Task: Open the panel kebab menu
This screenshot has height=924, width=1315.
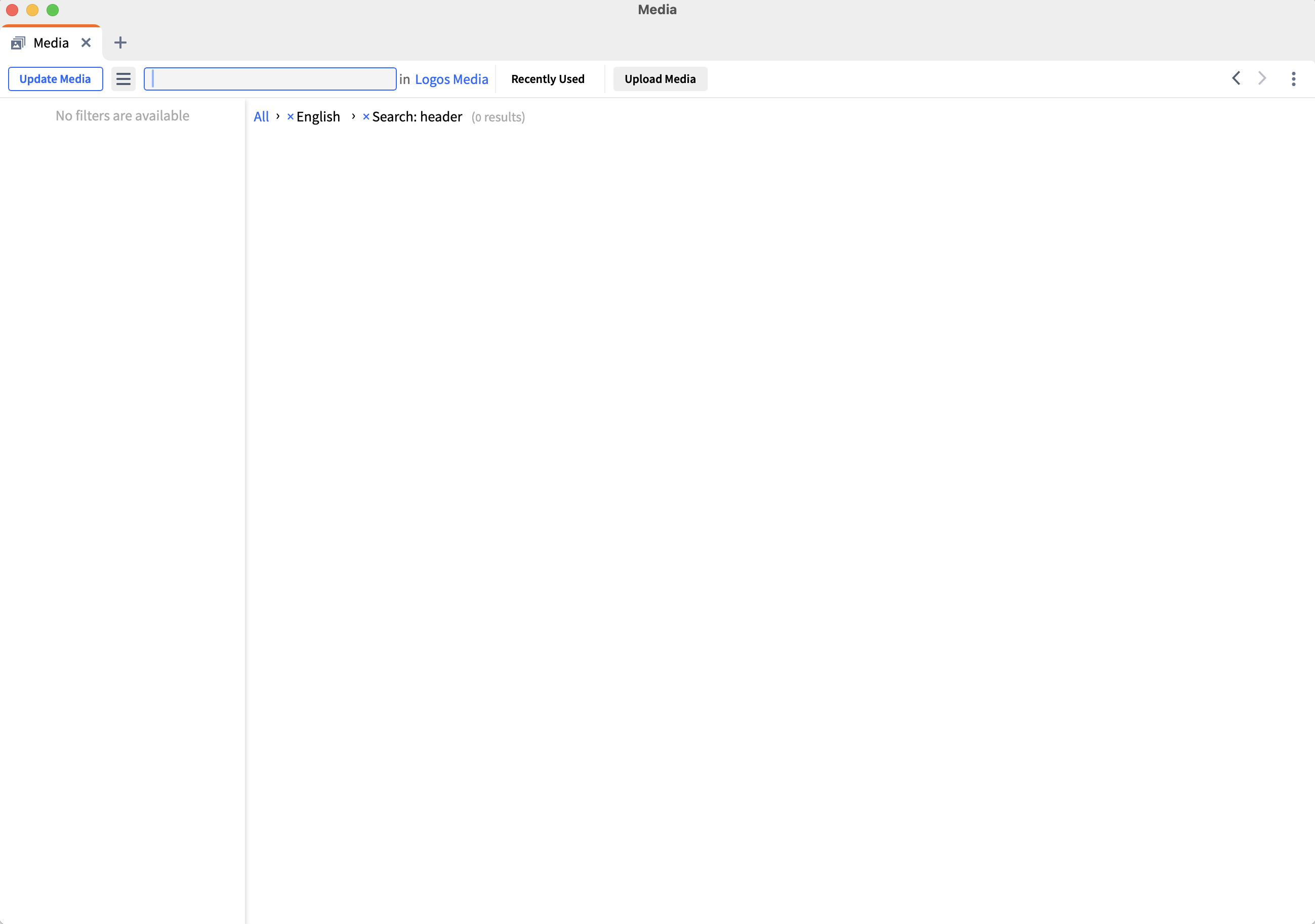Action: click(x=1293, y=79)
